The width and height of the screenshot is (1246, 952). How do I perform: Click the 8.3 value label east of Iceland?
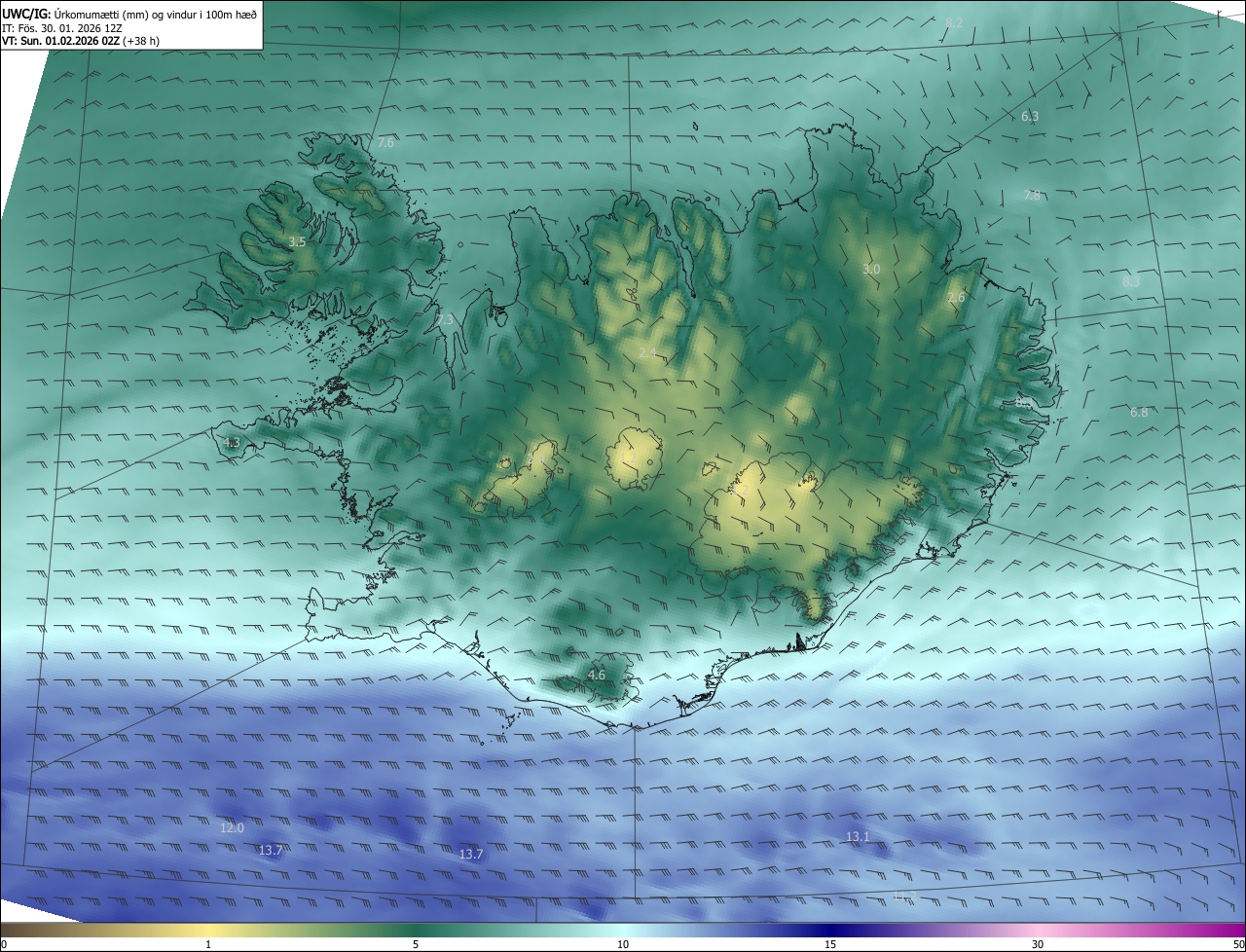[1131, 281]
